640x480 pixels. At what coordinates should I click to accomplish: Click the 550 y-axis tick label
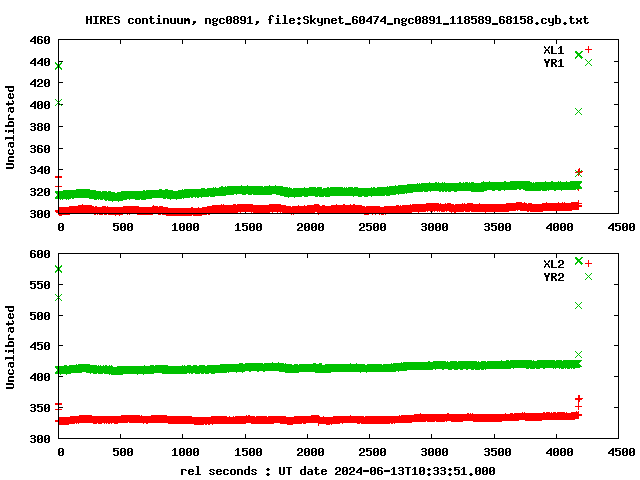(x=40, y=285)
